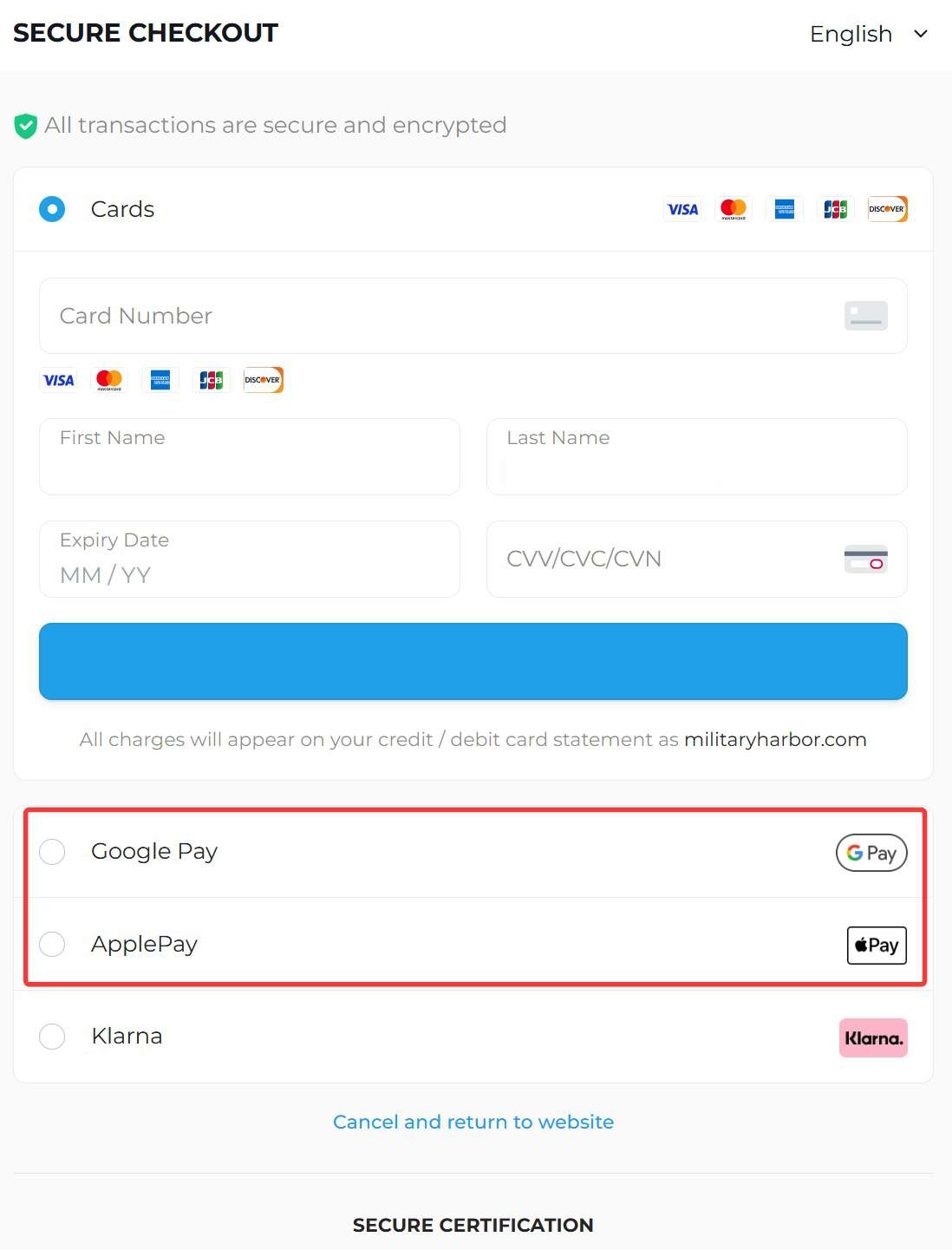
Task: Click the American Express icon below Card Number
Action: [x=160, y=380]
